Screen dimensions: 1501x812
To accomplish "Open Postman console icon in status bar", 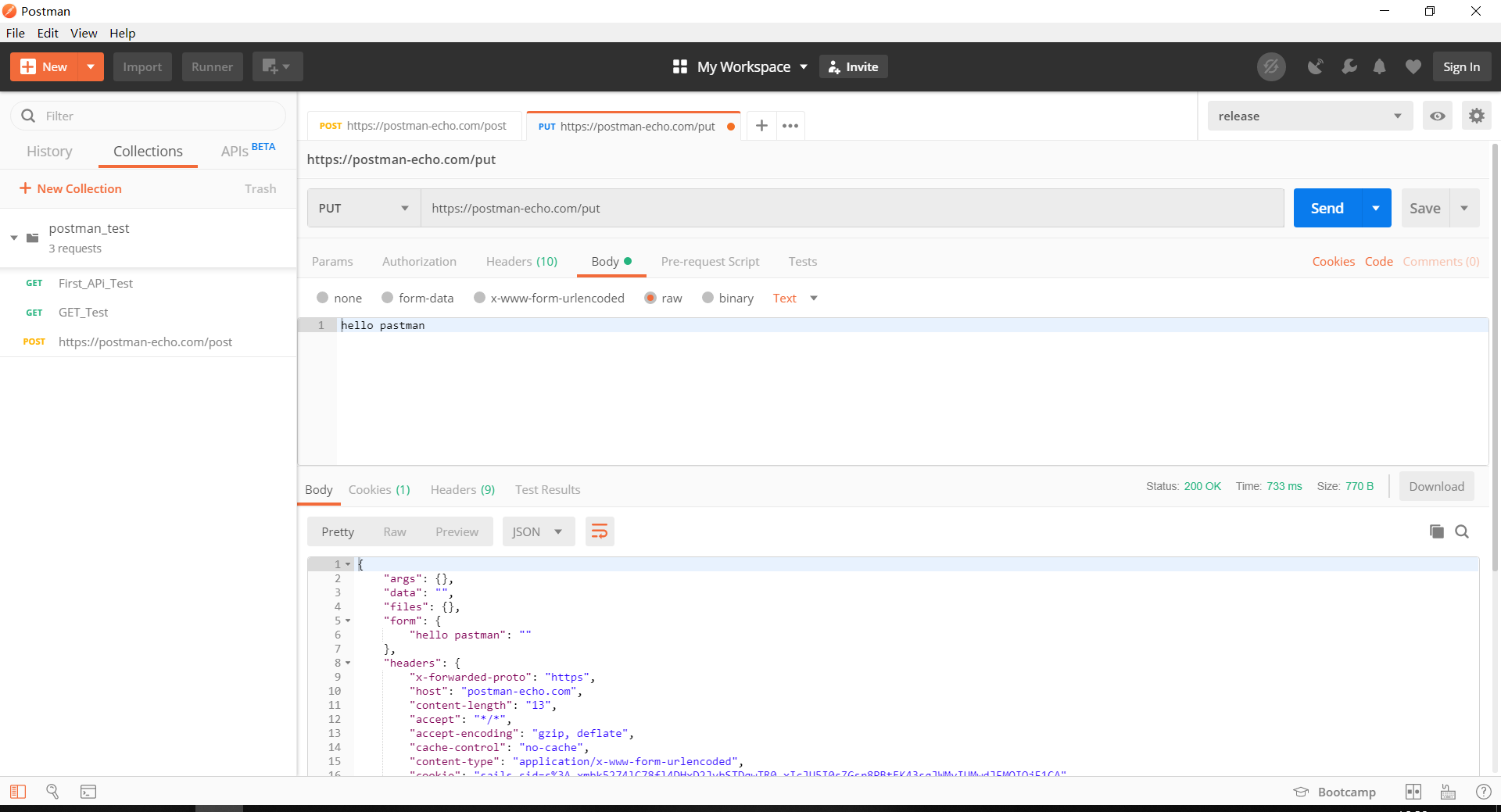I will (x=88, y=792).
